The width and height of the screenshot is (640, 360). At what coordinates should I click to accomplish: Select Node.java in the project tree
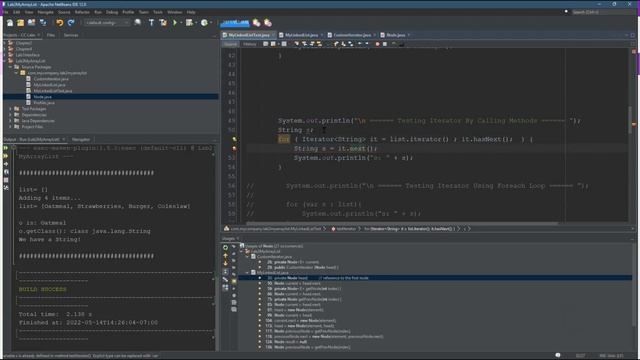point(42,97)
